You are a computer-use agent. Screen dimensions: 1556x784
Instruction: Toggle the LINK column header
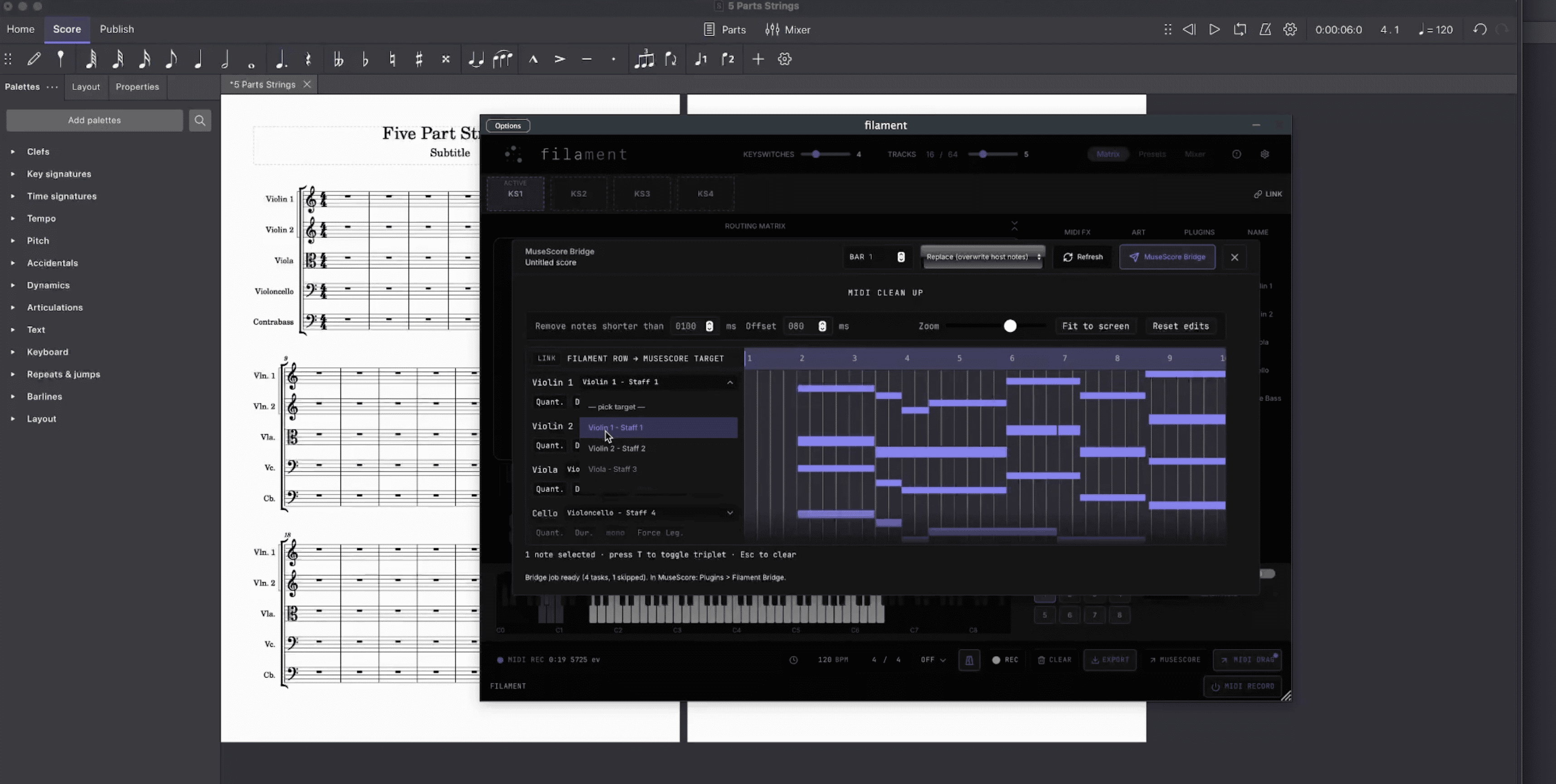point(547,358)
